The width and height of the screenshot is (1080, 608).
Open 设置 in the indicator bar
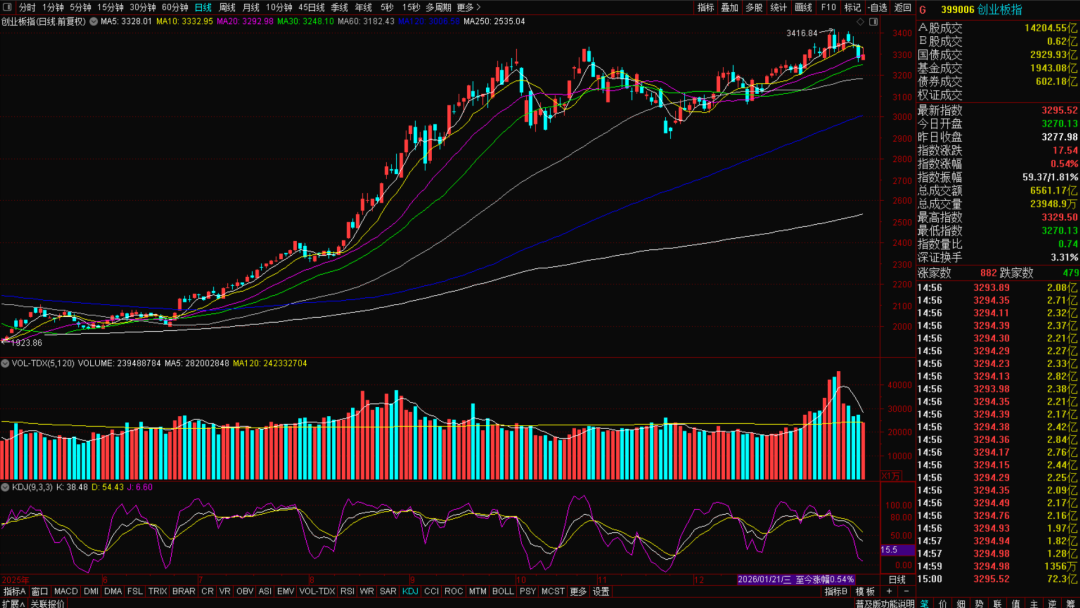(x=600, y=591)
